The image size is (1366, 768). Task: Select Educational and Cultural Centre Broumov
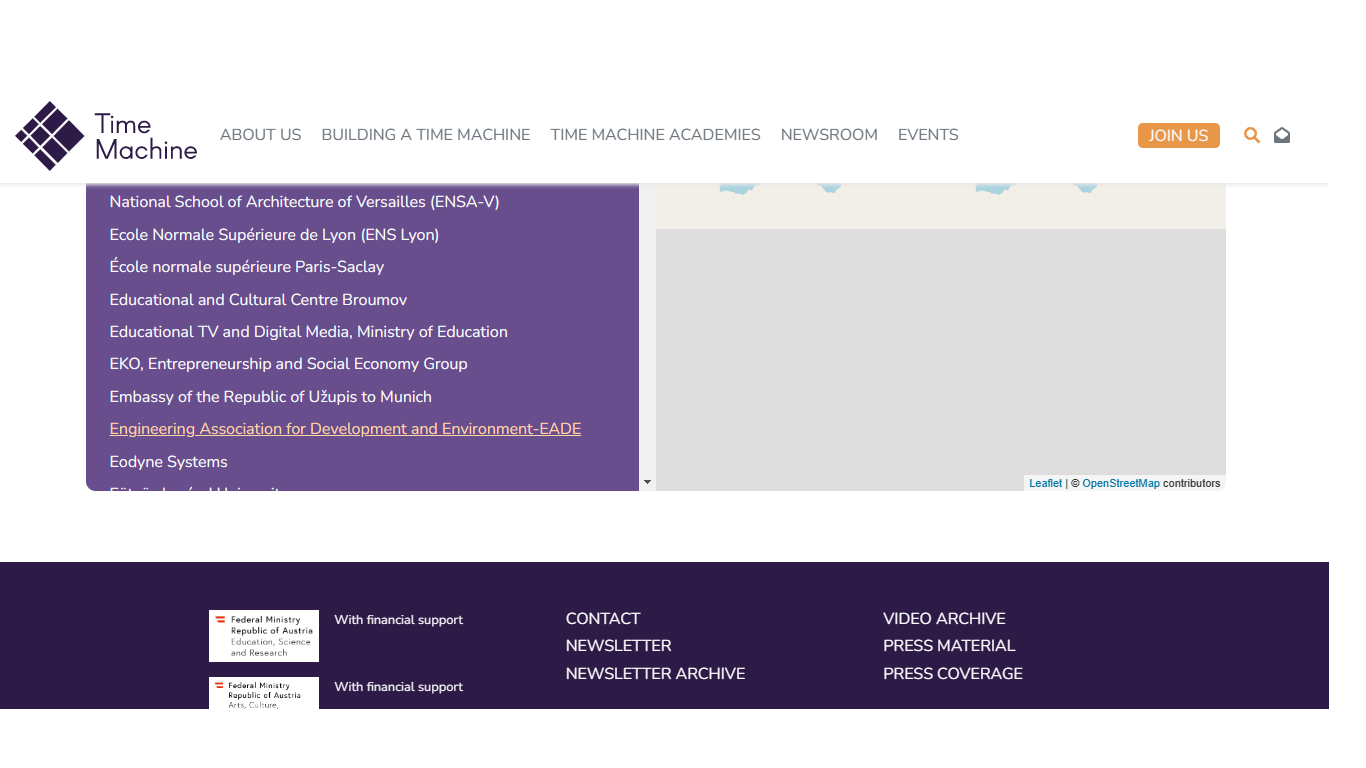point(258,300)
